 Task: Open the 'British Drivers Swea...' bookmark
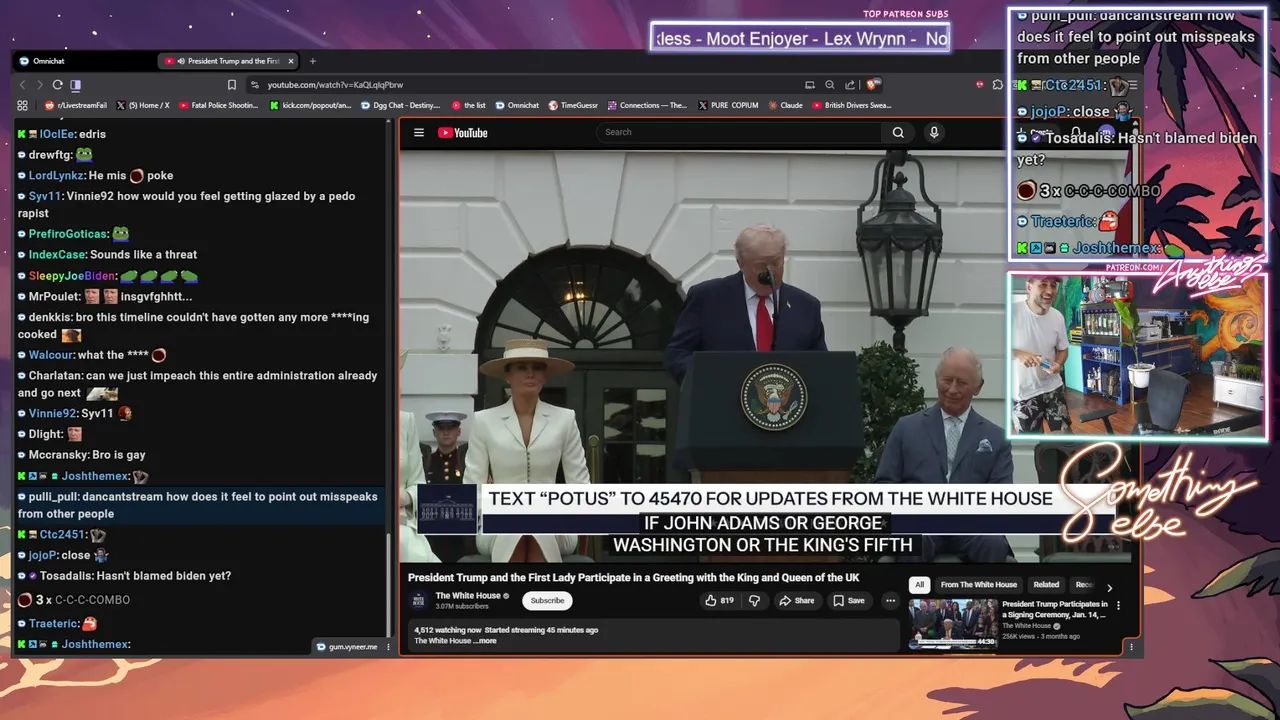(x=851, y=105)
